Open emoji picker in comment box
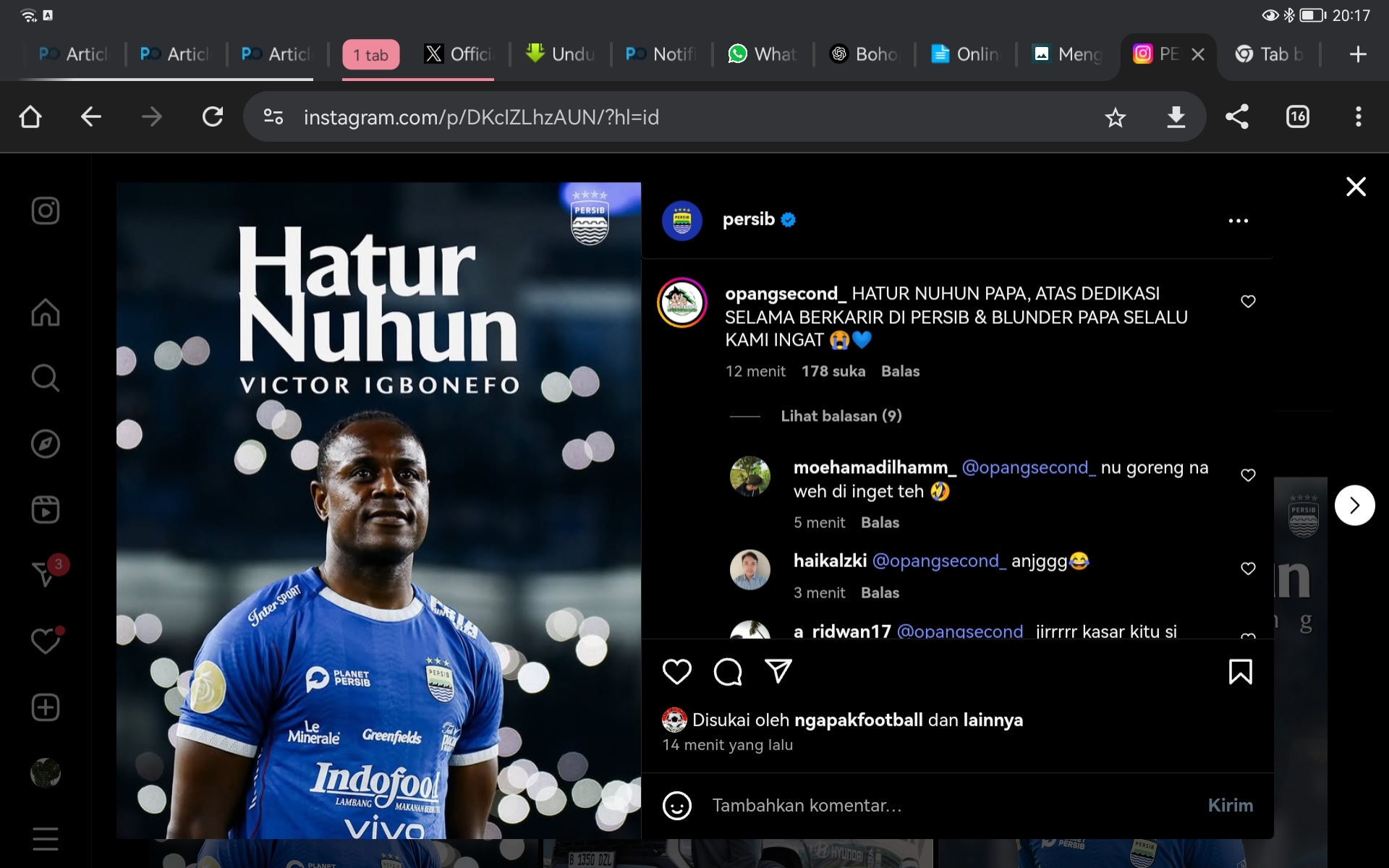Image resolution: width=1389 pixels, height=868 pixels. [x=677, y=806]
